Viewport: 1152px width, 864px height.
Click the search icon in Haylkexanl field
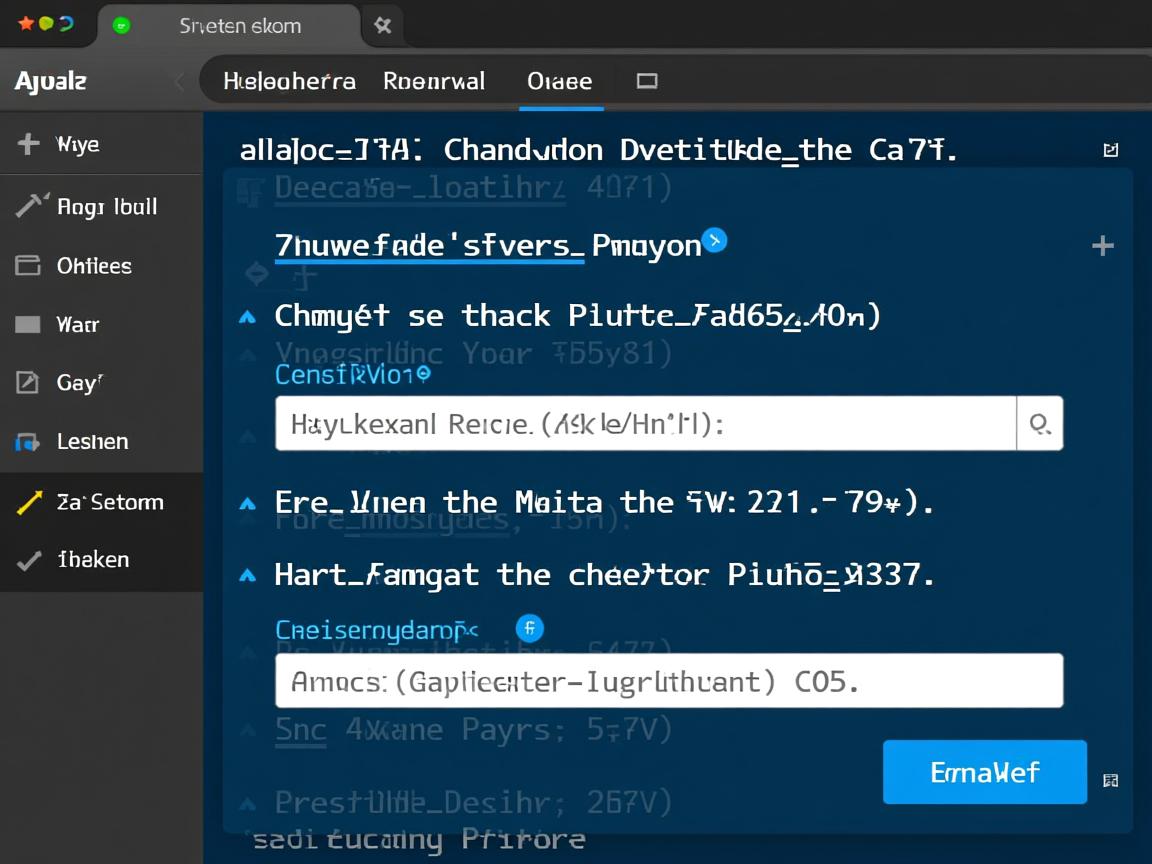(x=1040, y=424)
